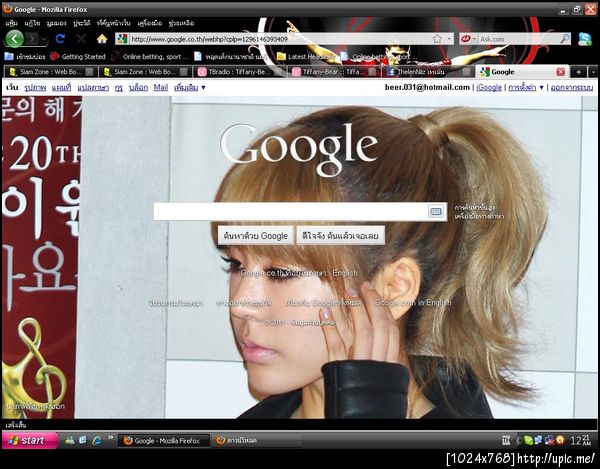600x469 pixels.
Task: Reload the page with the blue refresh icon
Action: (x=60, y=39)
